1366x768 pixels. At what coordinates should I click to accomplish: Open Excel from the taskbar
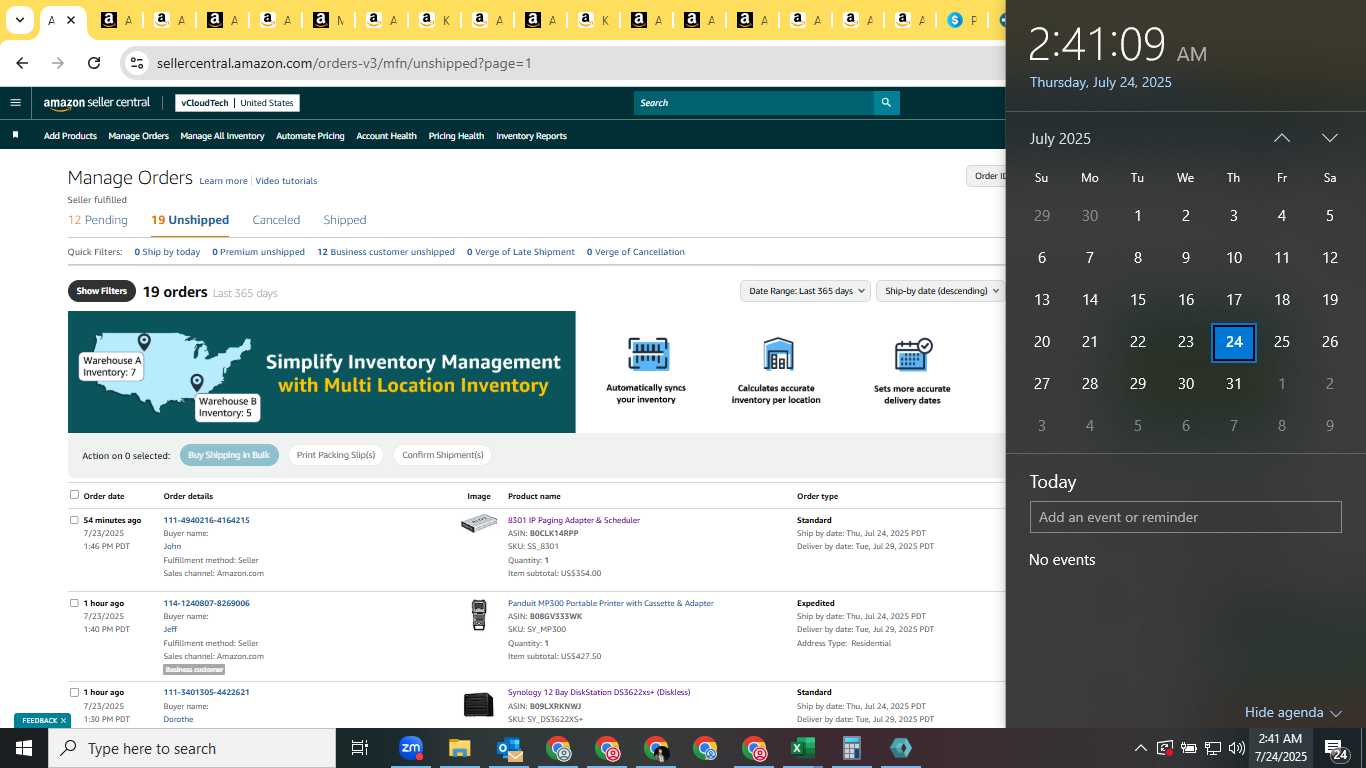[x=802, y=748]
